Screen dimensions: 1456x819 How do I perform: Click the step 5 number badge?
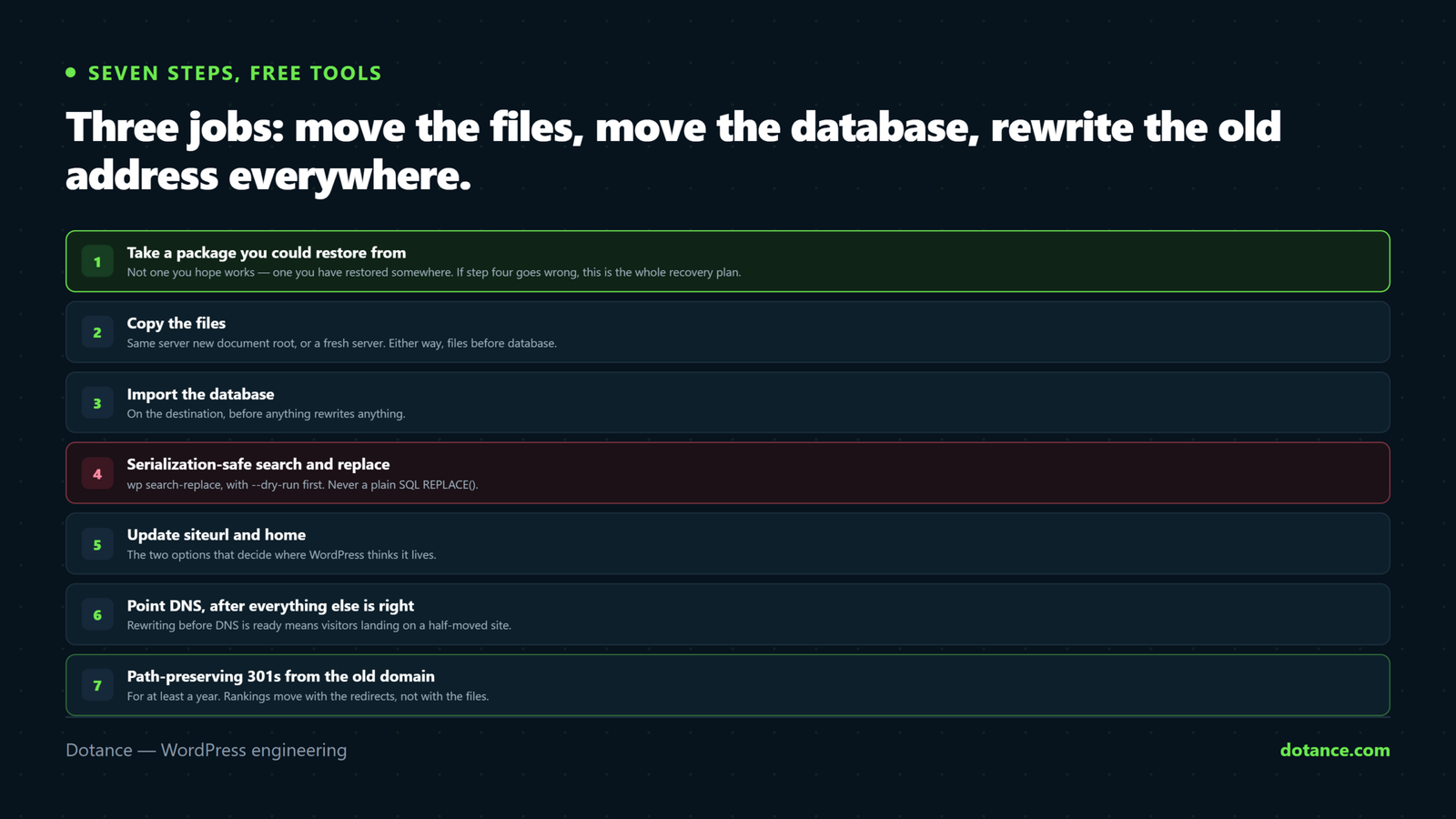tap(97, 544)
